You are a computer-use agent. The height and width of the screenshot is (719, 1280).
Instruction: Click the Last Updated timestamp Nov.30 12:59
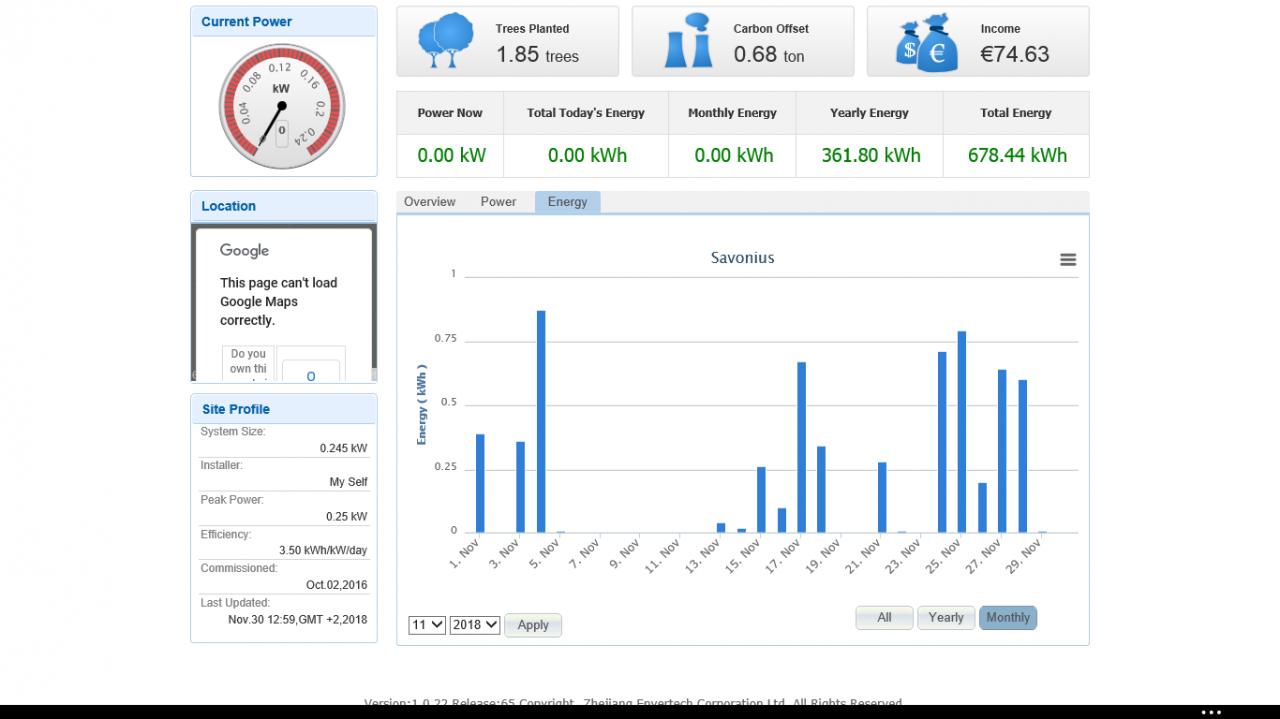tap(297, 619)
